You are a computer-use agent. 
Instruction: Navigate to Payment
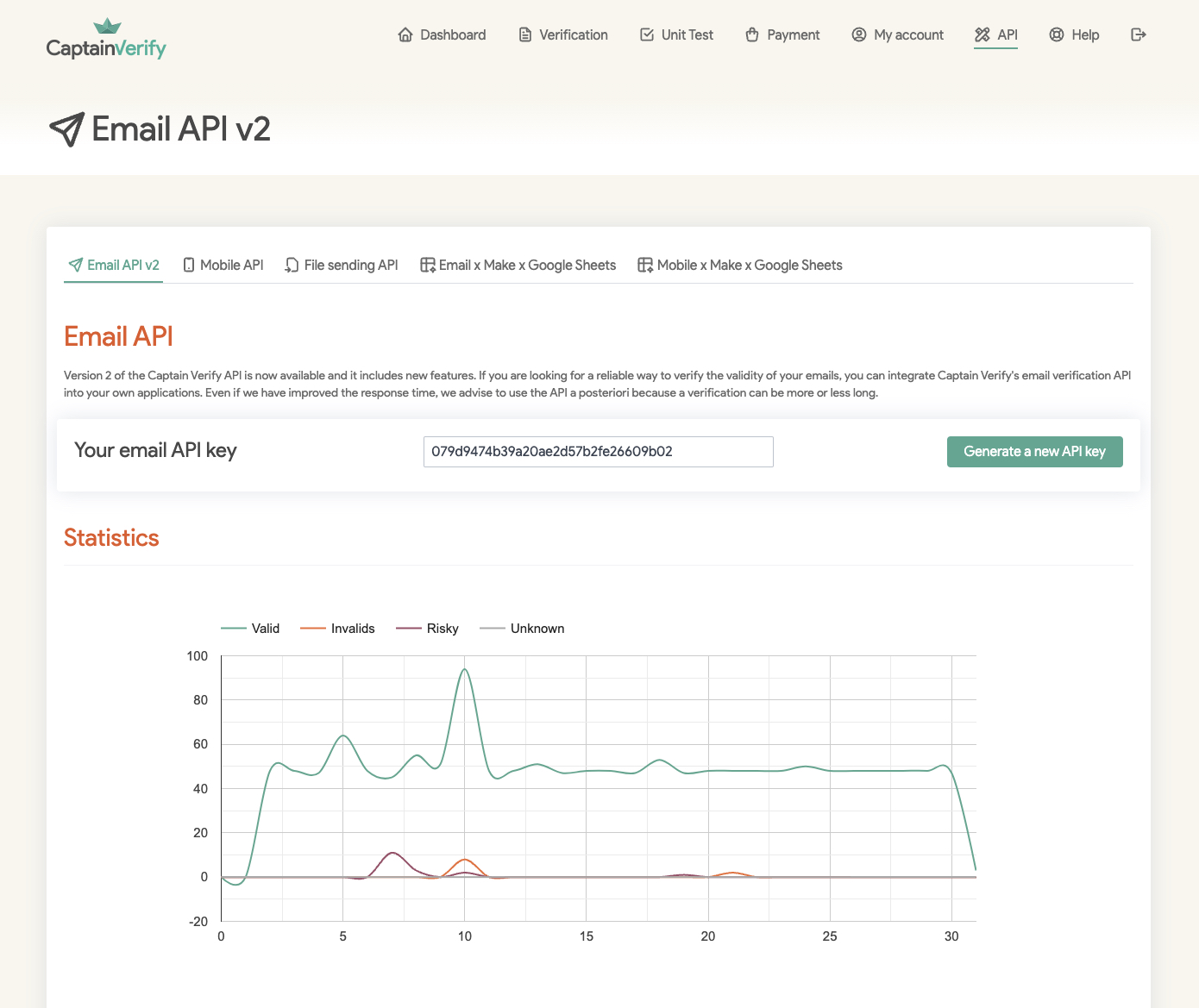[x=782, y=34]
